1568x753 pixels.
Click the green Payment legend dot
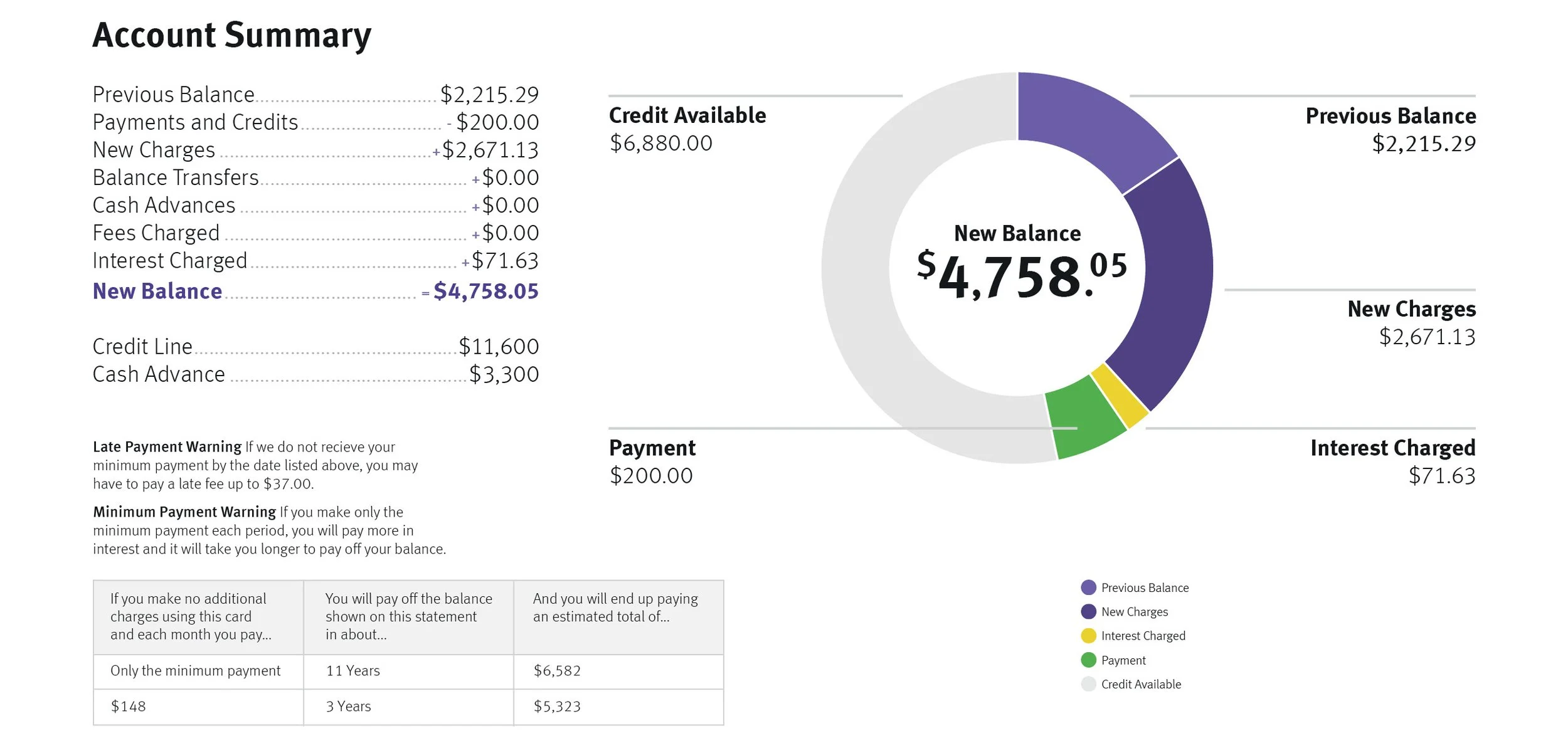click(x=1088, y=660)
